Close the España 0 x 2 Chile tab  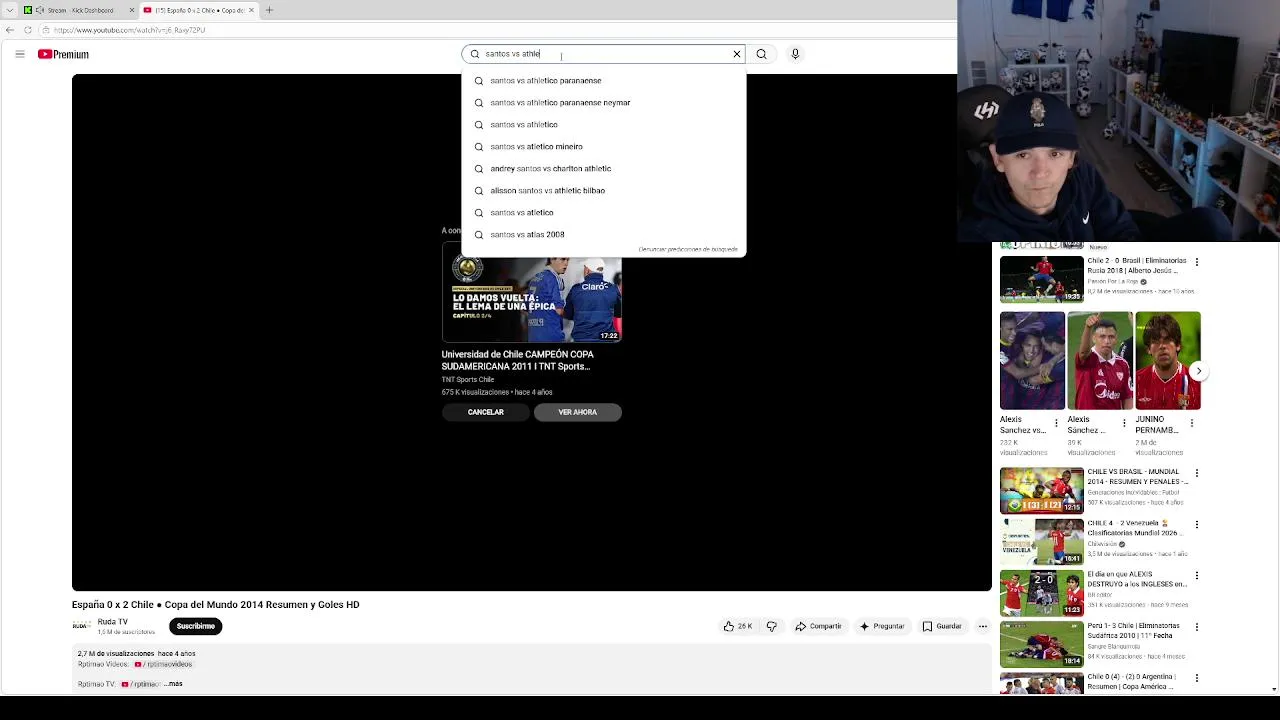tap(251, 10)
